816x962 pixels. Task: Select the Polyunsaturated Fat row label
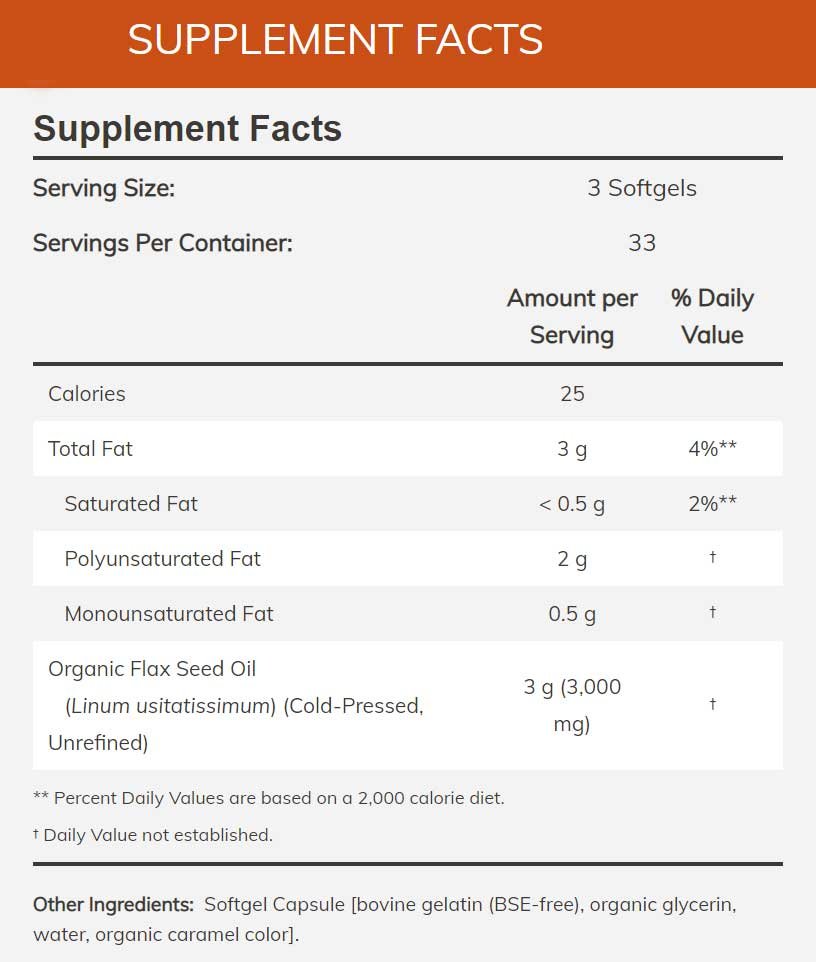pos(163,559)
